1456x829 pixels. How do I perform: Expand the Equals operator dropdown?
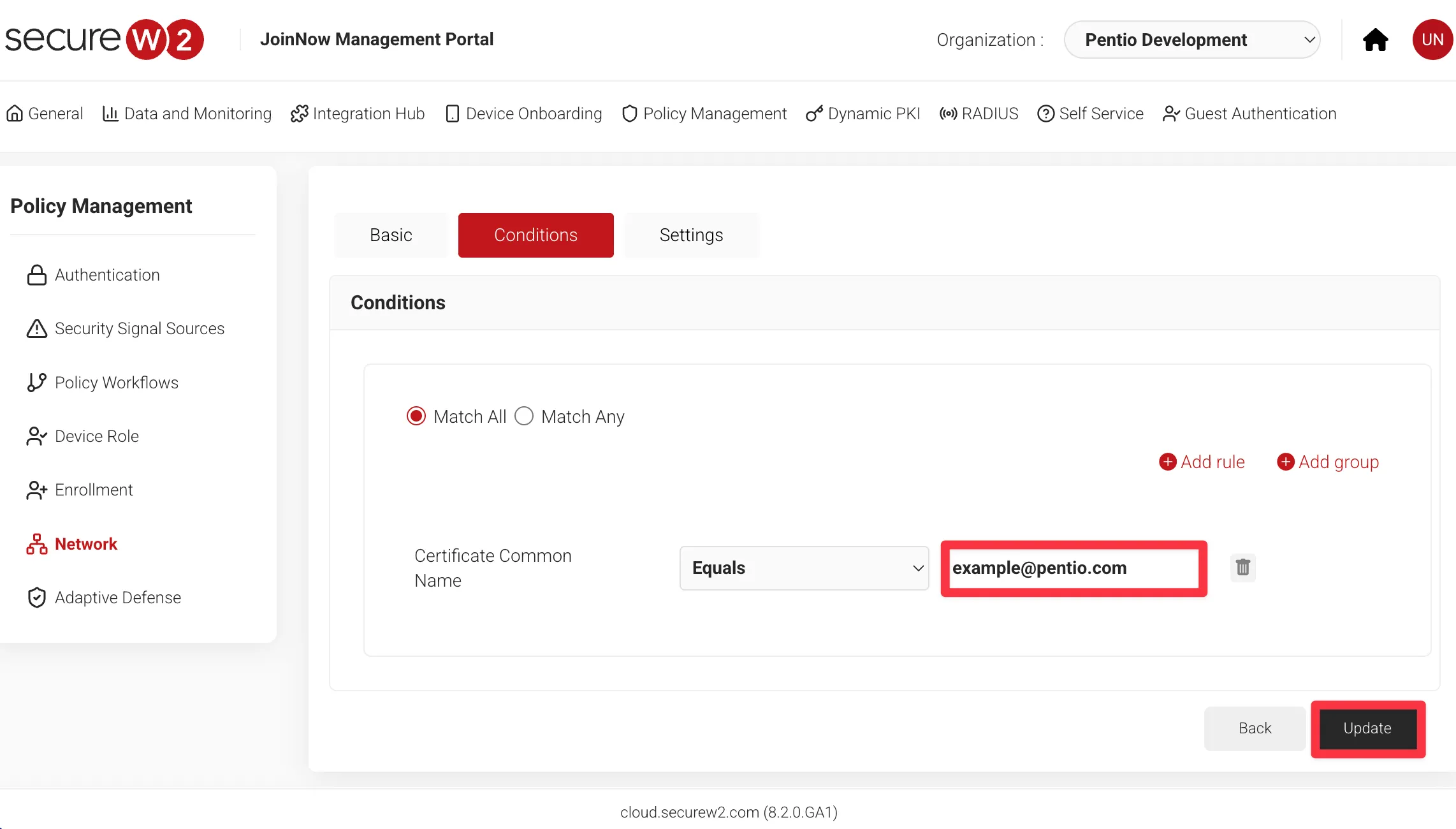pyautogui.click(x=804, y=568)
